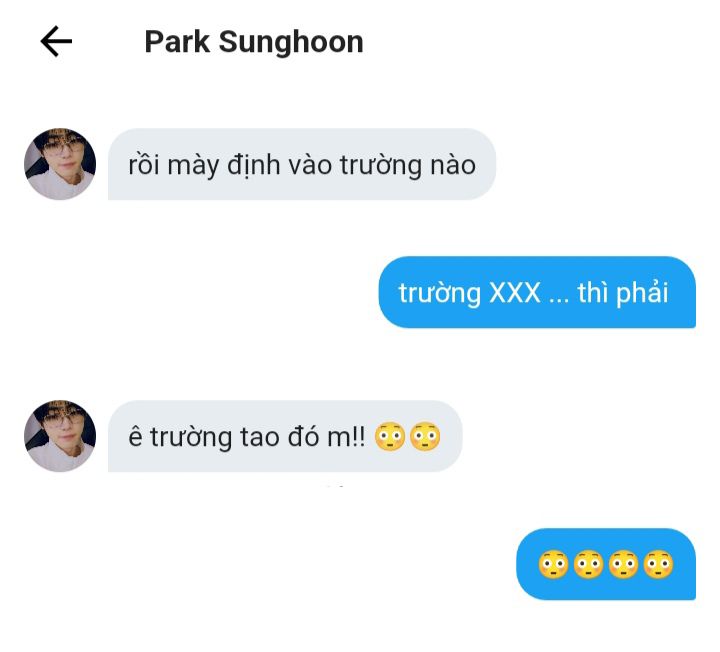The image size is (720, 652).
Task: Tap avatar beside 'ê trường tao đó' message
Action: (x=60, y=436)
